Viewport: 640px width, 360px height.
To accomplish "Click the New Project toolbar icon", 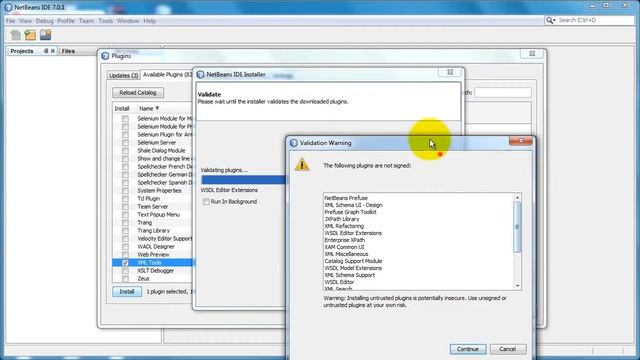I will pyautogui.click(x=30, y=35).
